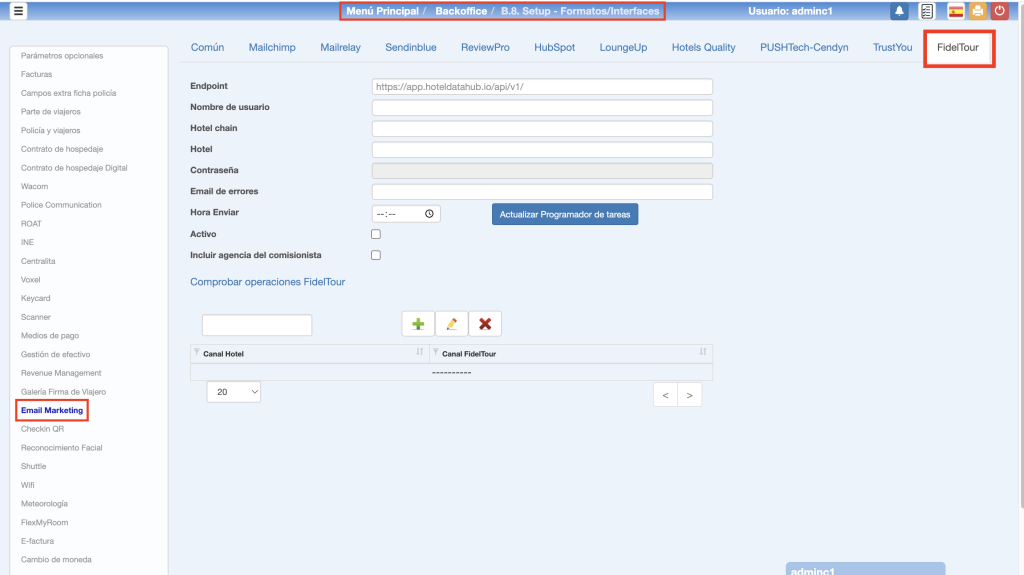Select Checkin QR in the sidebar
Viewport: 1024px width, 575px height.
click(42, 429)
